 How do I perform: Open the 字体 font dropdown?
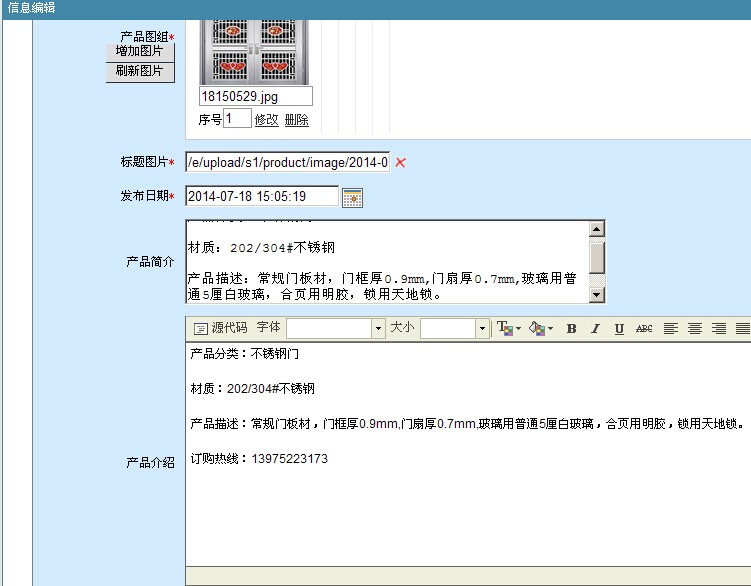[378, 328]
